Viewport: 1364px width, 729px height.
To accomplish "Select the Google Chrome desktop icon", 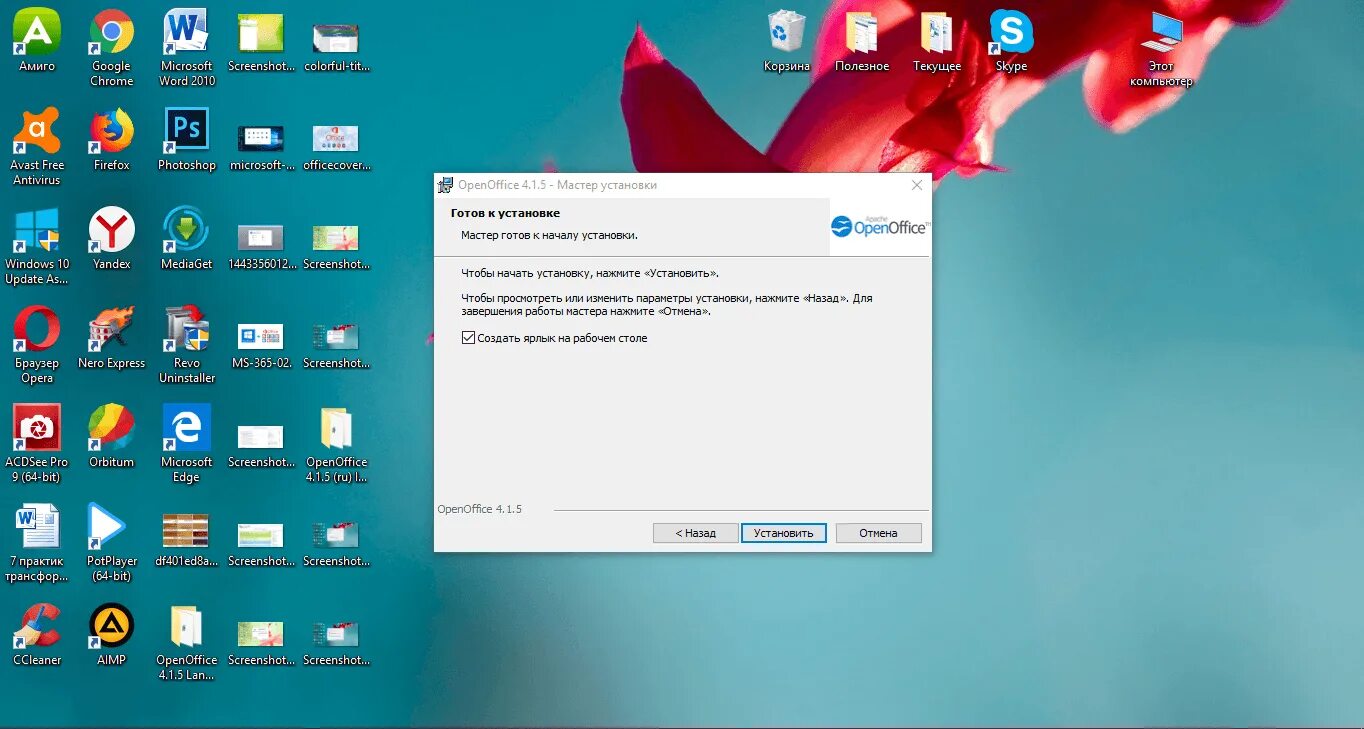I will click(x=111, y=48).
